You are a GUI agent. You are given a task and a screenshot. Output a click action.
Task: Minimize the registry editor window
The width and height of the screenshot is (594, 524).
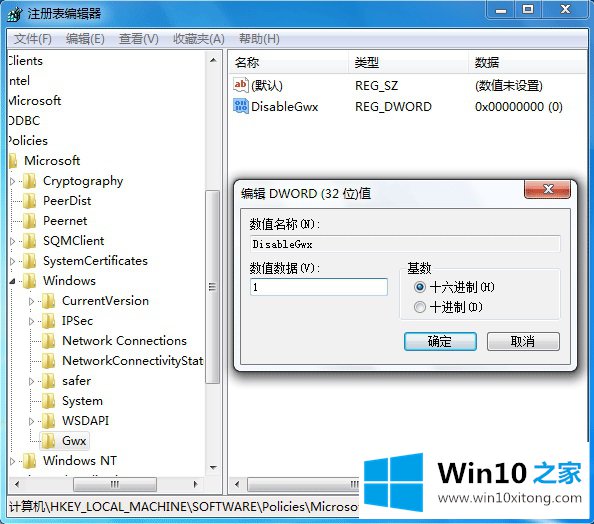pyautogui.click(x=501, y=9)
